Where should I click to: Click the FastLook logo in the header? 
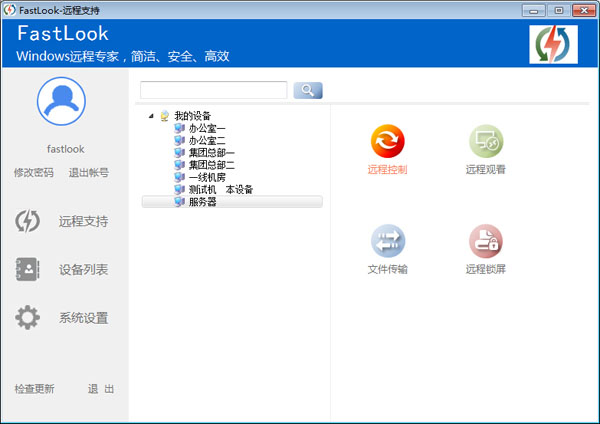point(553,44)
